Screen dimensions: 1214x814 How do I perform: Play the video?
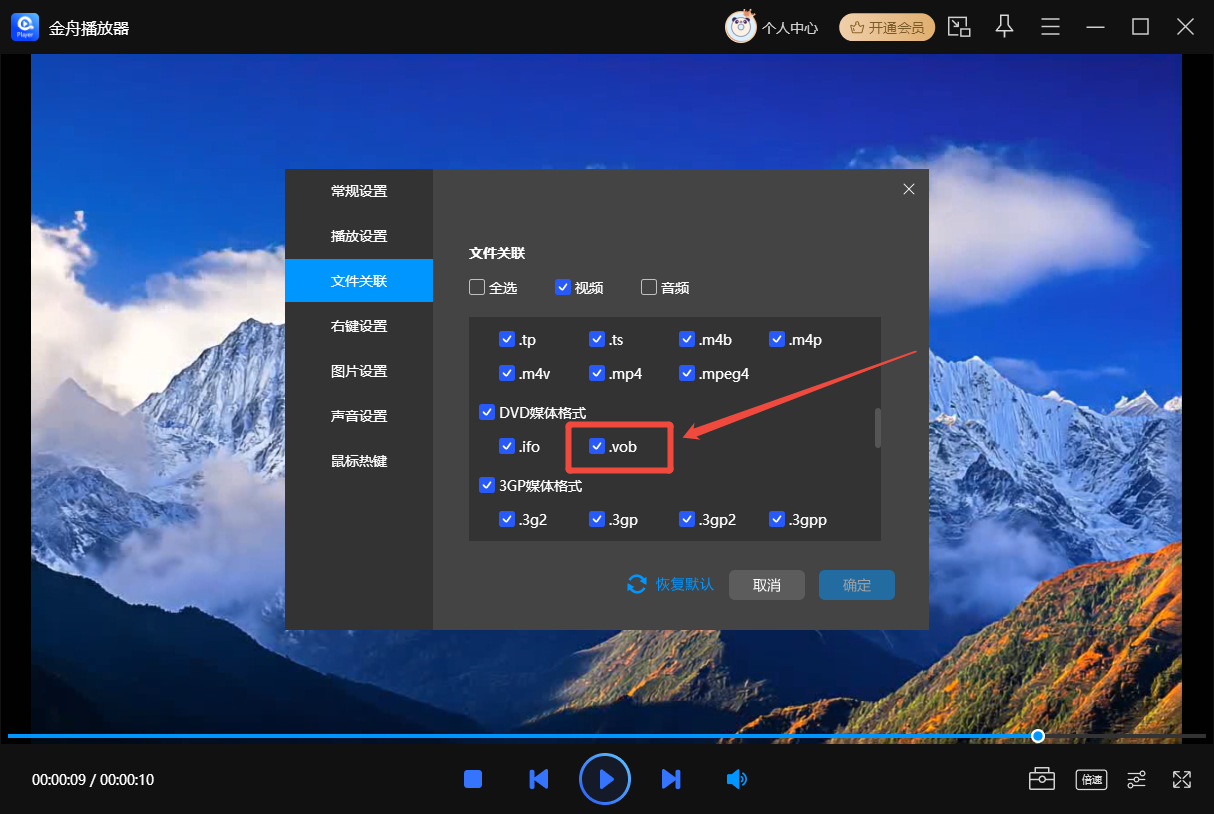pos(605,779)
